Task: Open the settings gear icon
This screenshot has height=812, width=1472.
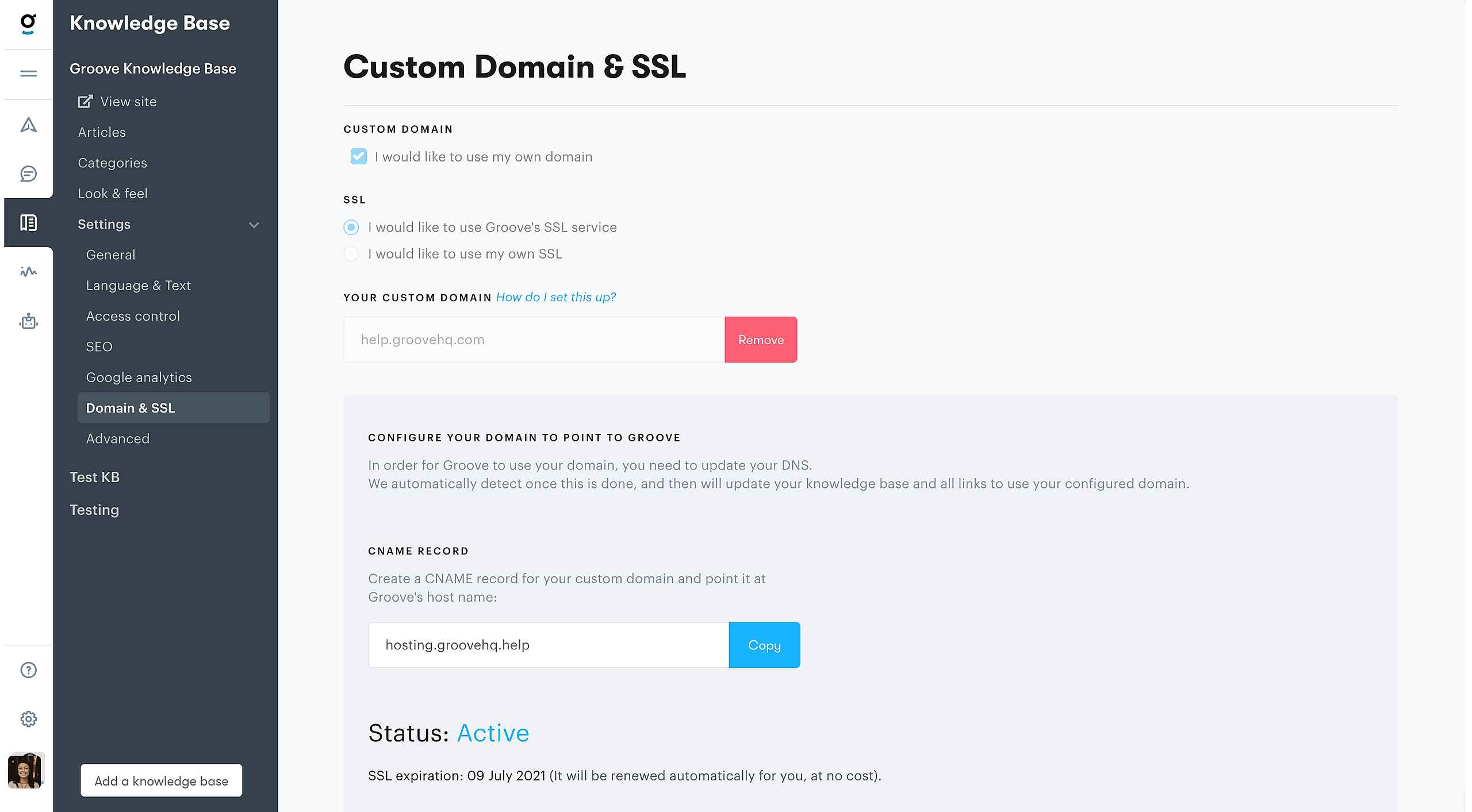Action: pyautogui.click(x=28, y=719)
